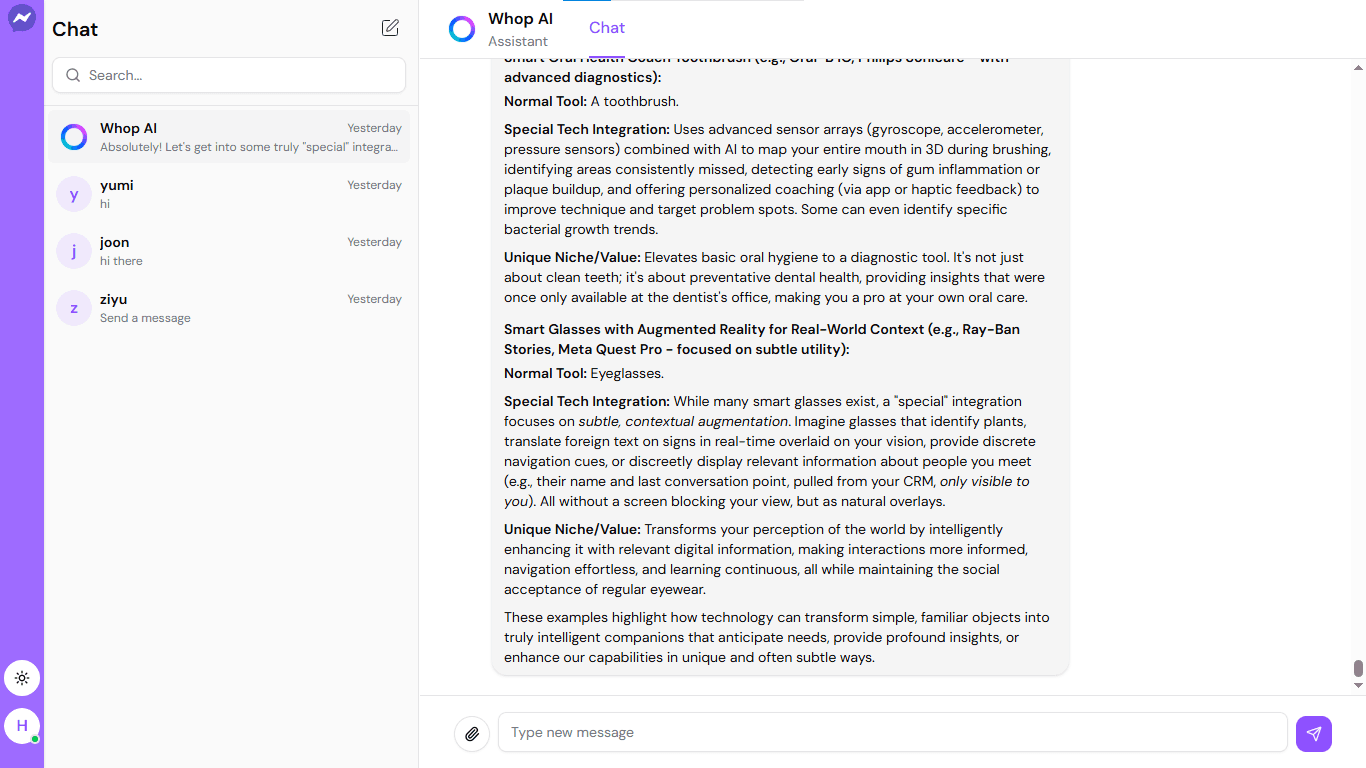Click the search magnifier icon

(72, 75)
